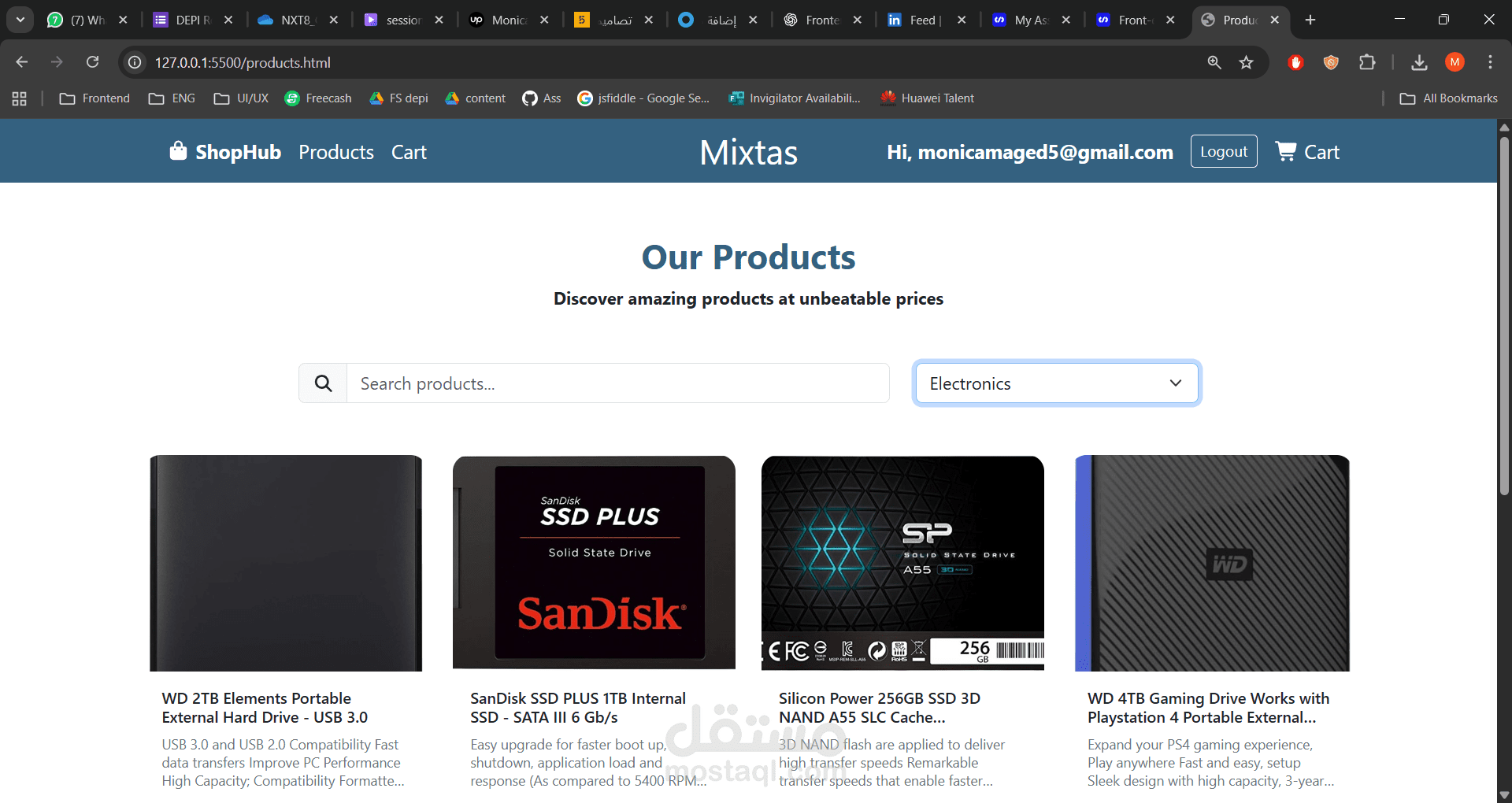Open the Products nav link
Viewport: 1512px width, 803px height.
[336, 152]
